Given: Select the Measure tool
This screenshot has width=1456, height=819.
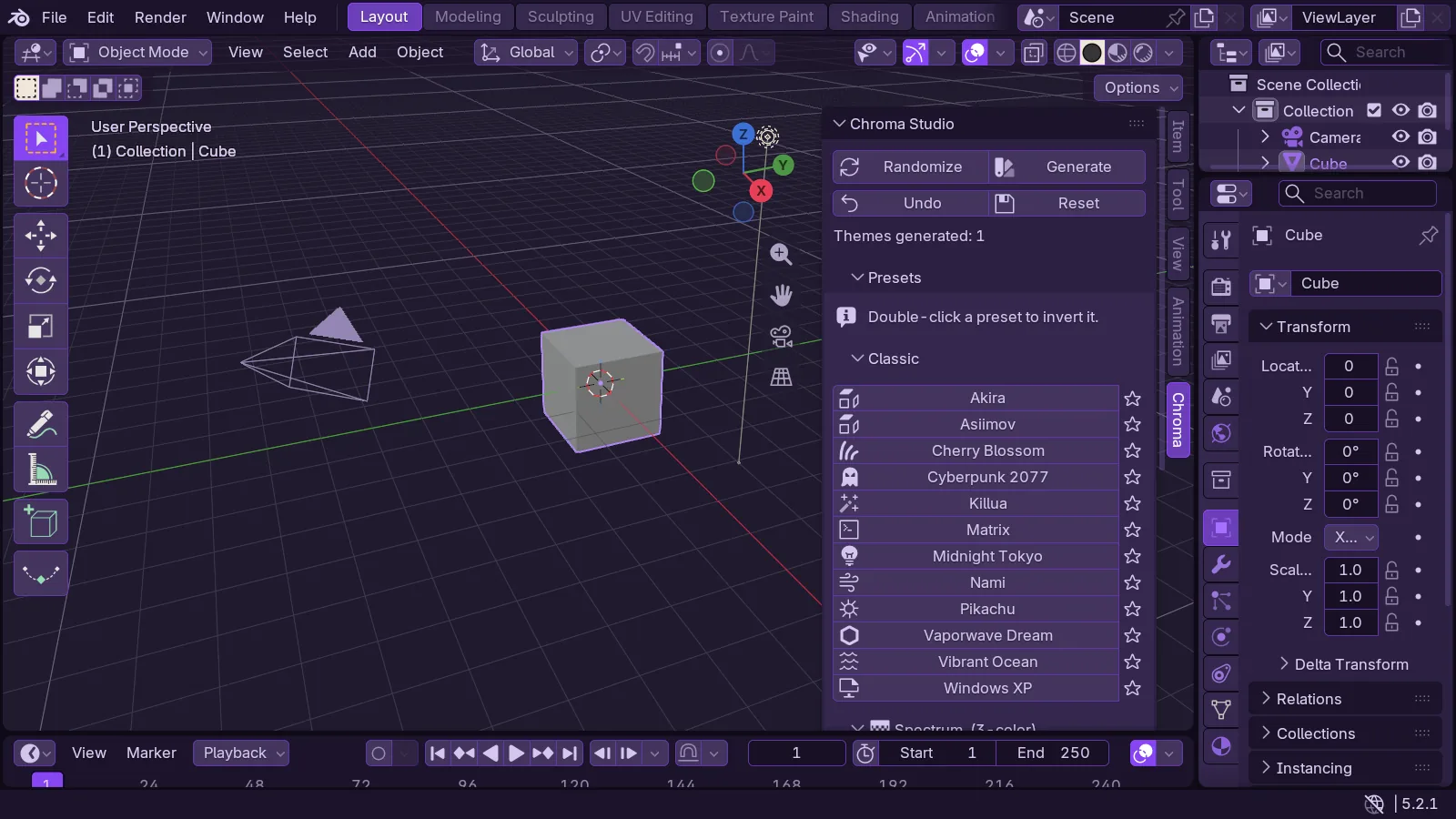Looking at the screenshot, I should click(x=41, y=470).
